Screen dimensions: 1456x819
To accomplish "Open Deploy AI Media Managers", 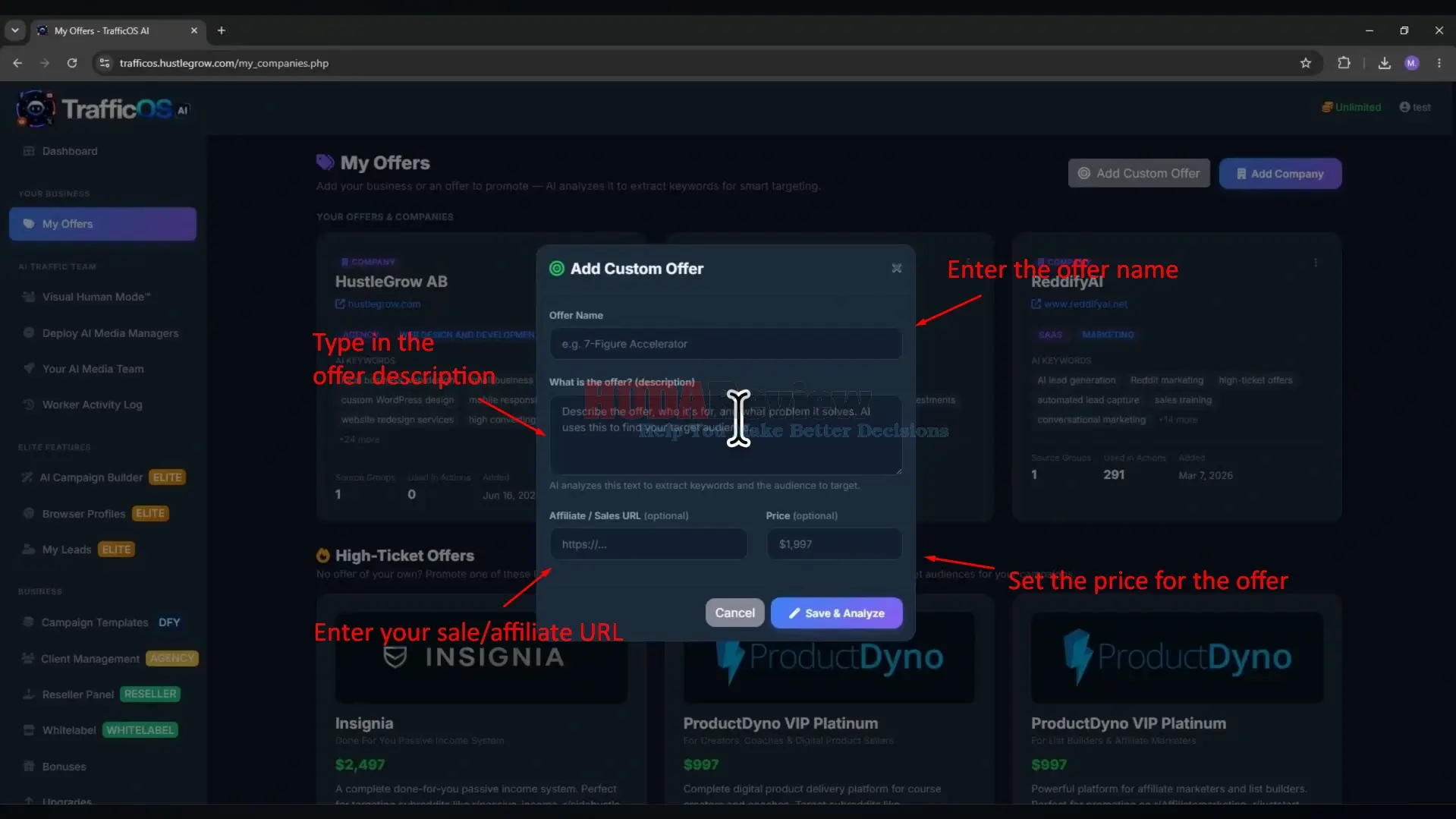I will (110, 333).
